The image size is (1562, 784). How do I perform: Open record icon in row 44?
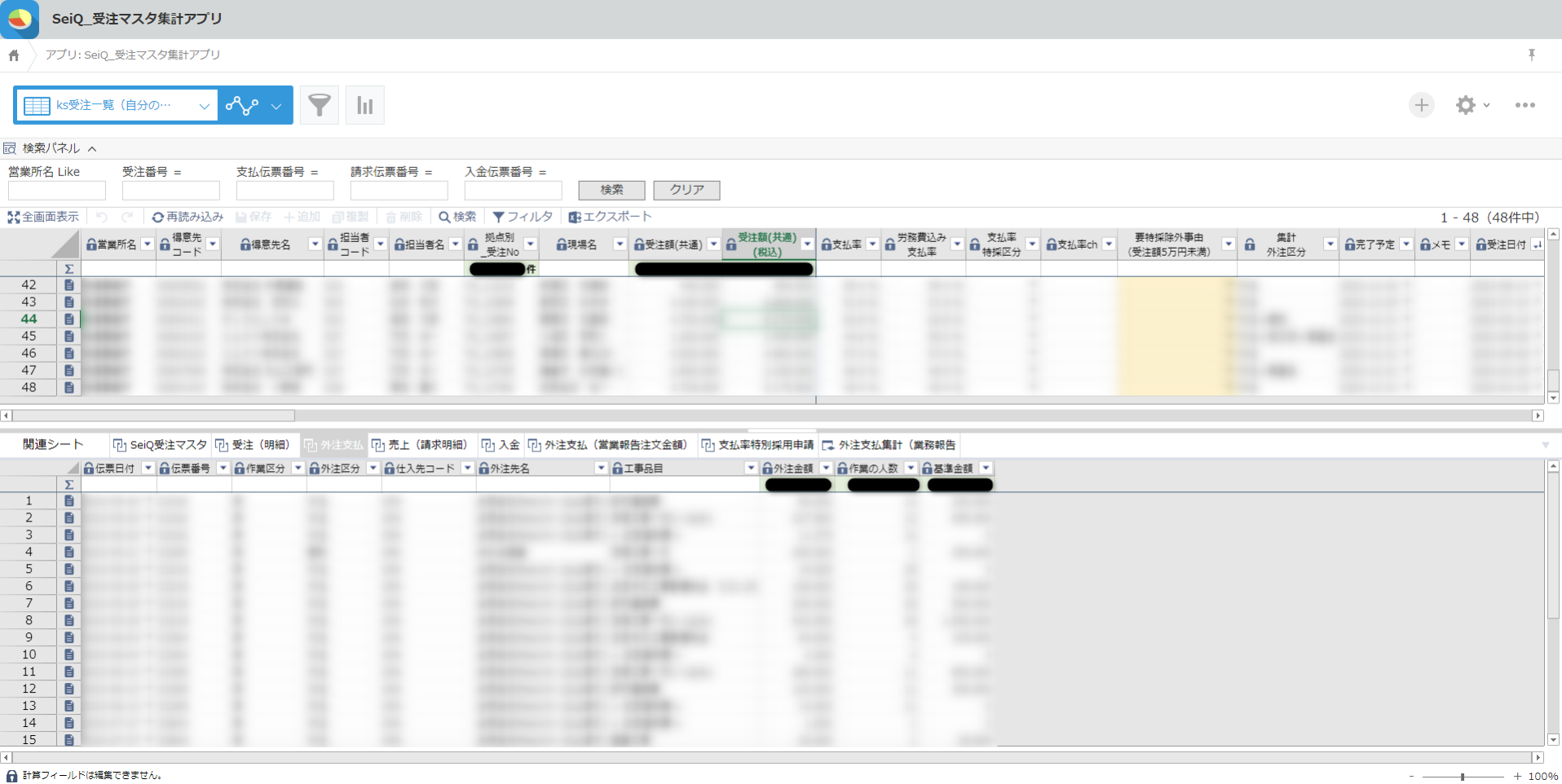tap(69, 319)
